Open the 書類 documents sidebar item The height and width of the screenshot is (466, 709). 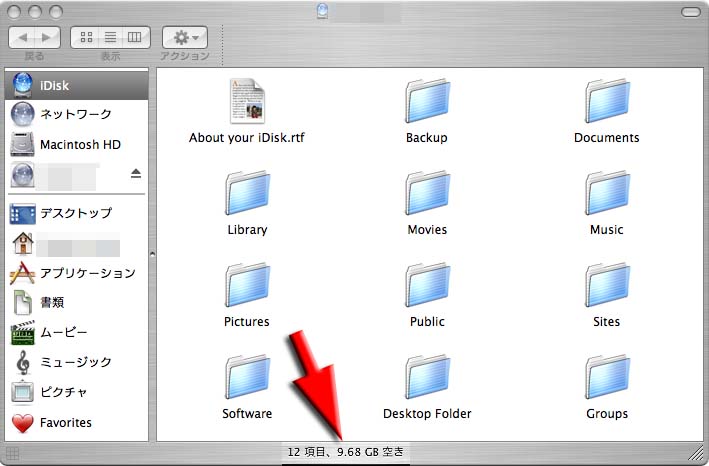[x=76, y=302]
